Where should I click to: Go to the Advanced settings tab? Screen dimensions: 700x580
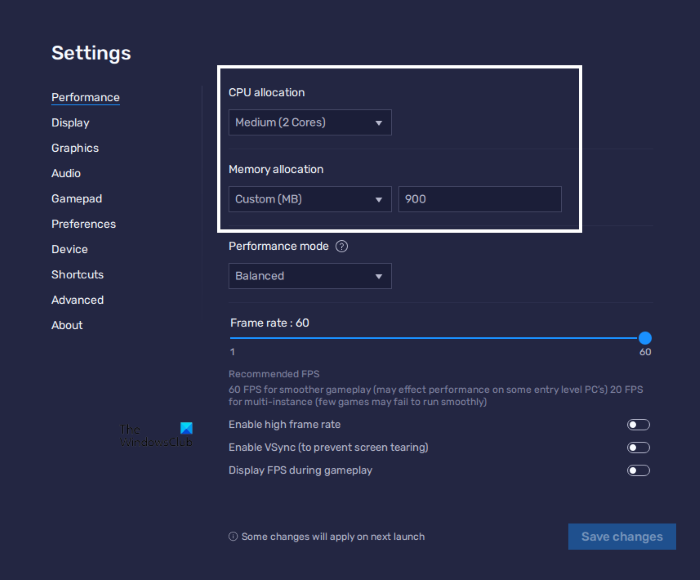click(77, 300)
